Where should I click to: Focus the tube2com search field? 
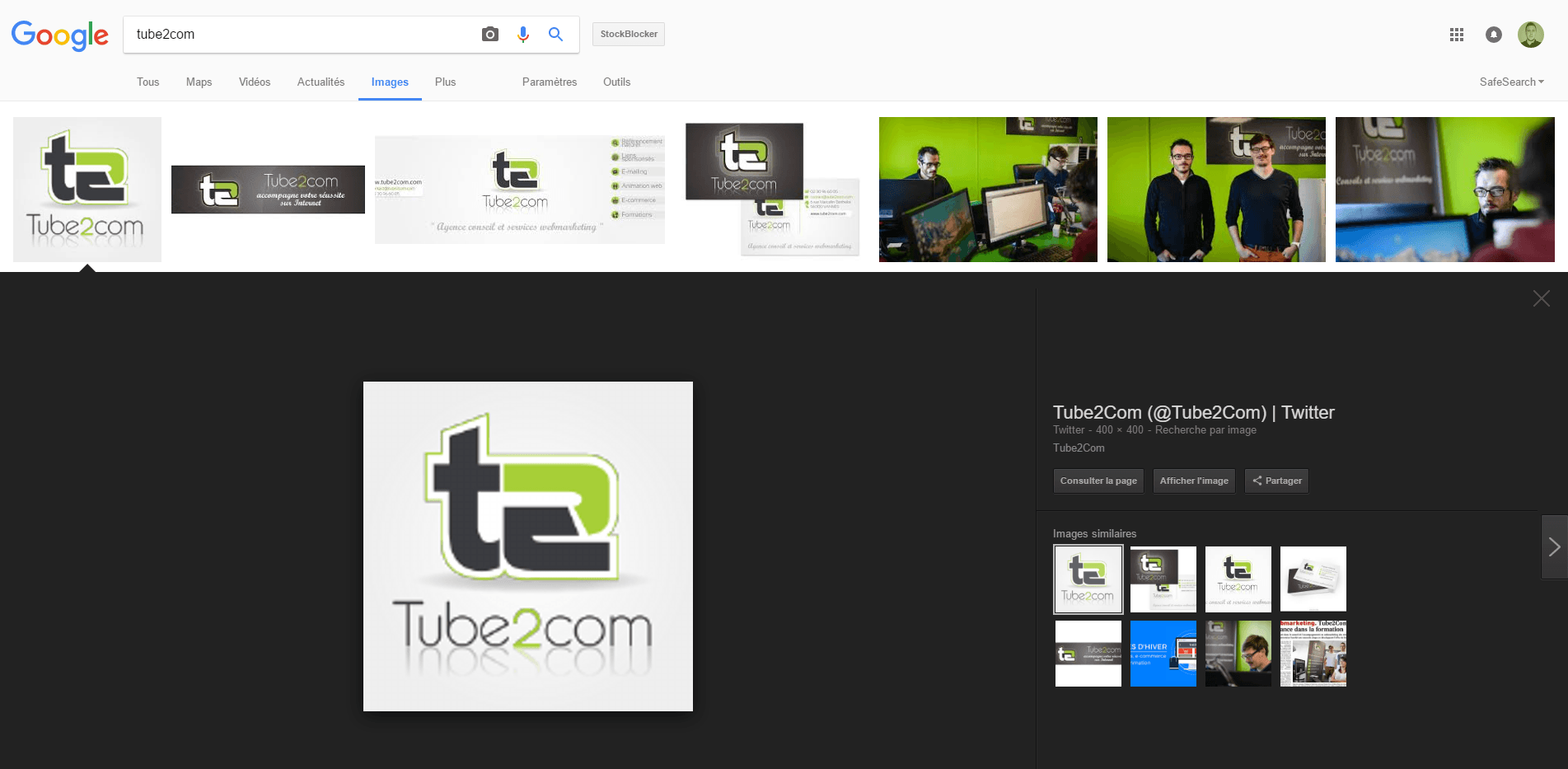coord(301,35)
